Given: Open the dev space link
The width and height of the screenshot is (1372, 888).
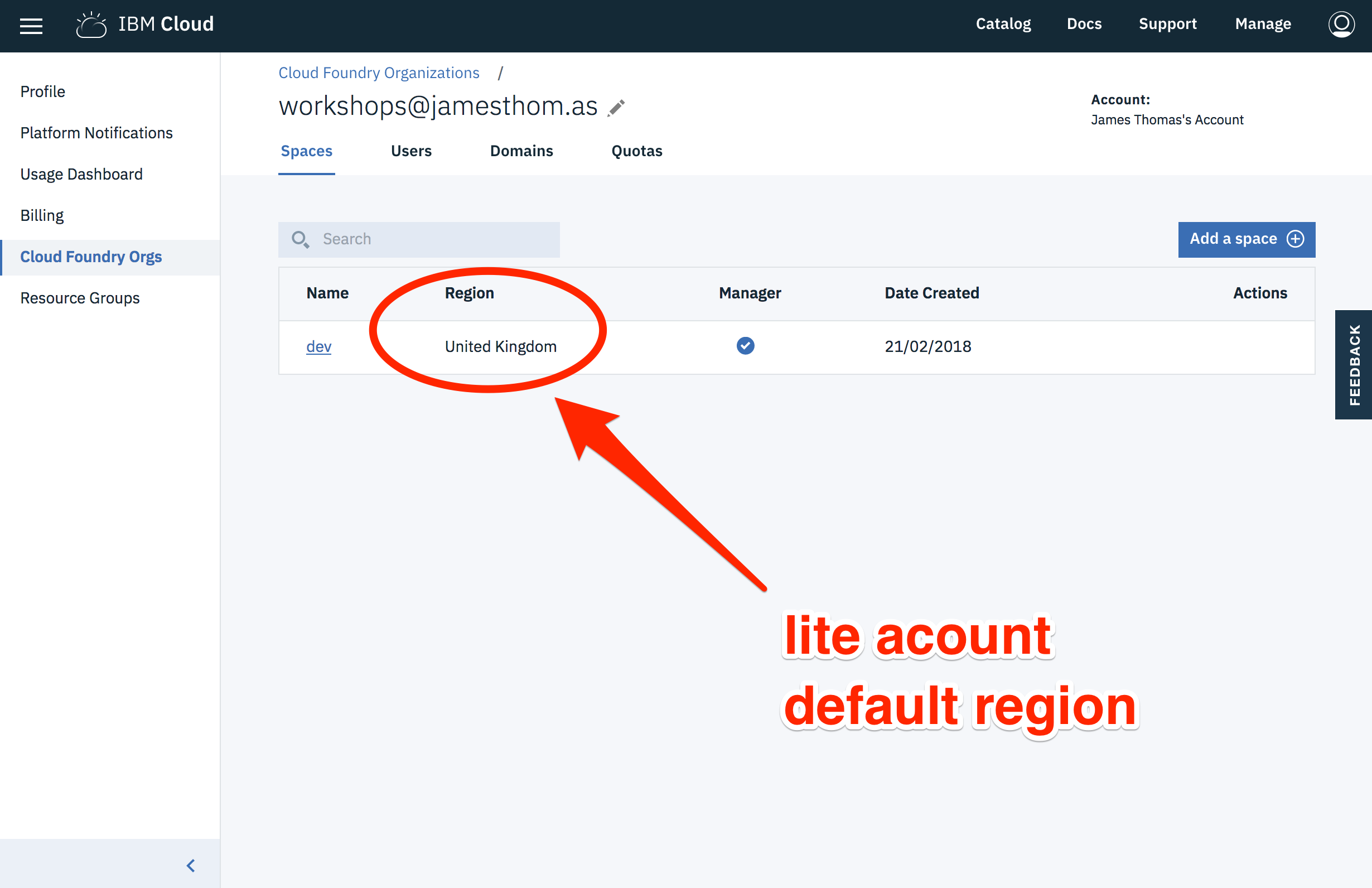Looking at the screenshot, I should pyautogui.click(x=318, y=346).
